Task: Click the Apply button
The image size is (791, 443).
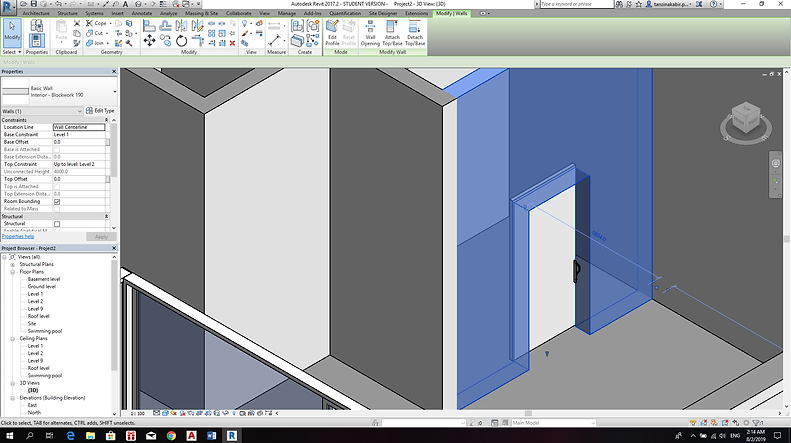Action: tap(101, 237)
